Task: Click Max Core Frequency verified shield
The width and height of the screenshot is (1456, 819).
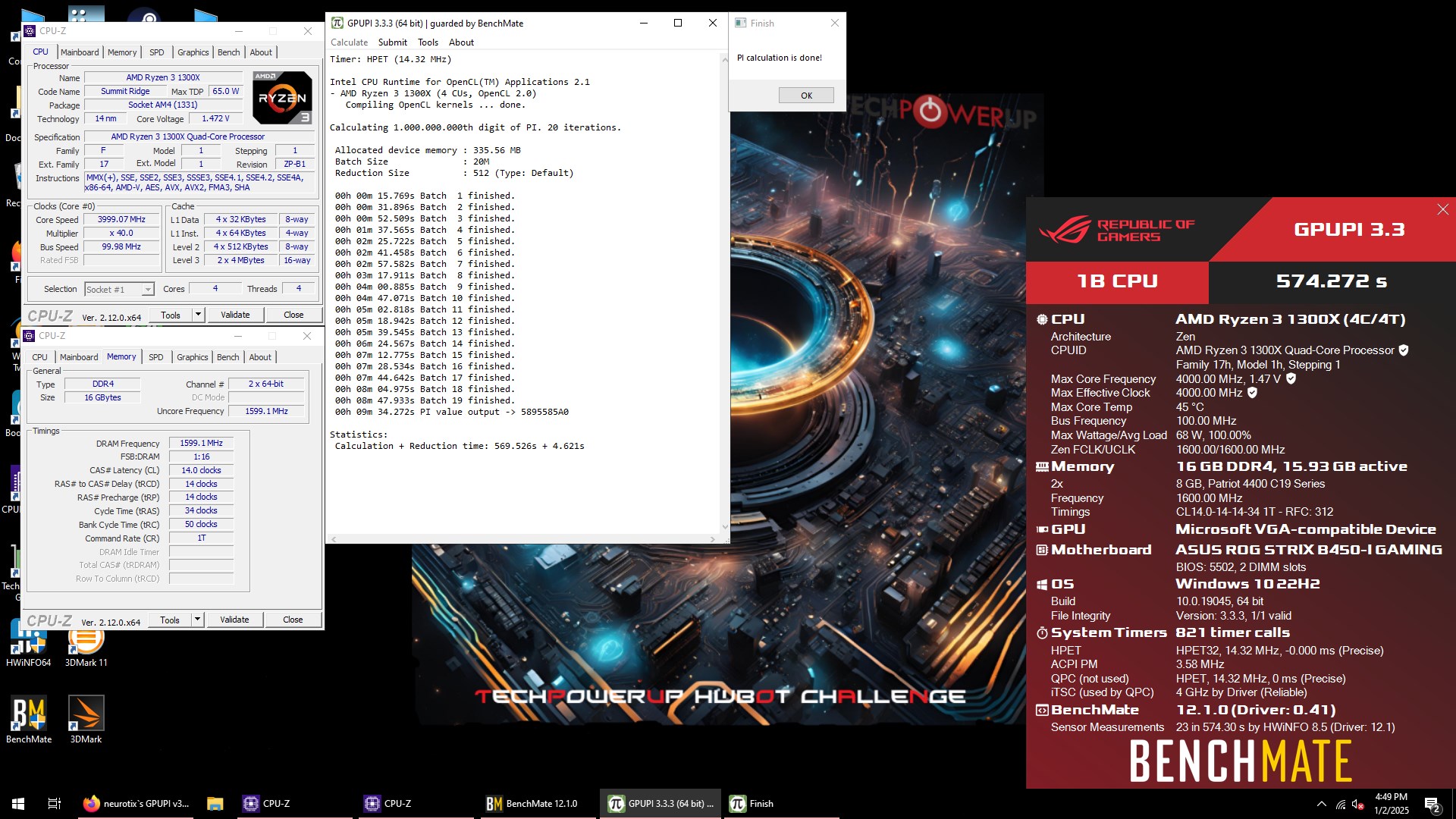Action: (x=1291, y=378)
